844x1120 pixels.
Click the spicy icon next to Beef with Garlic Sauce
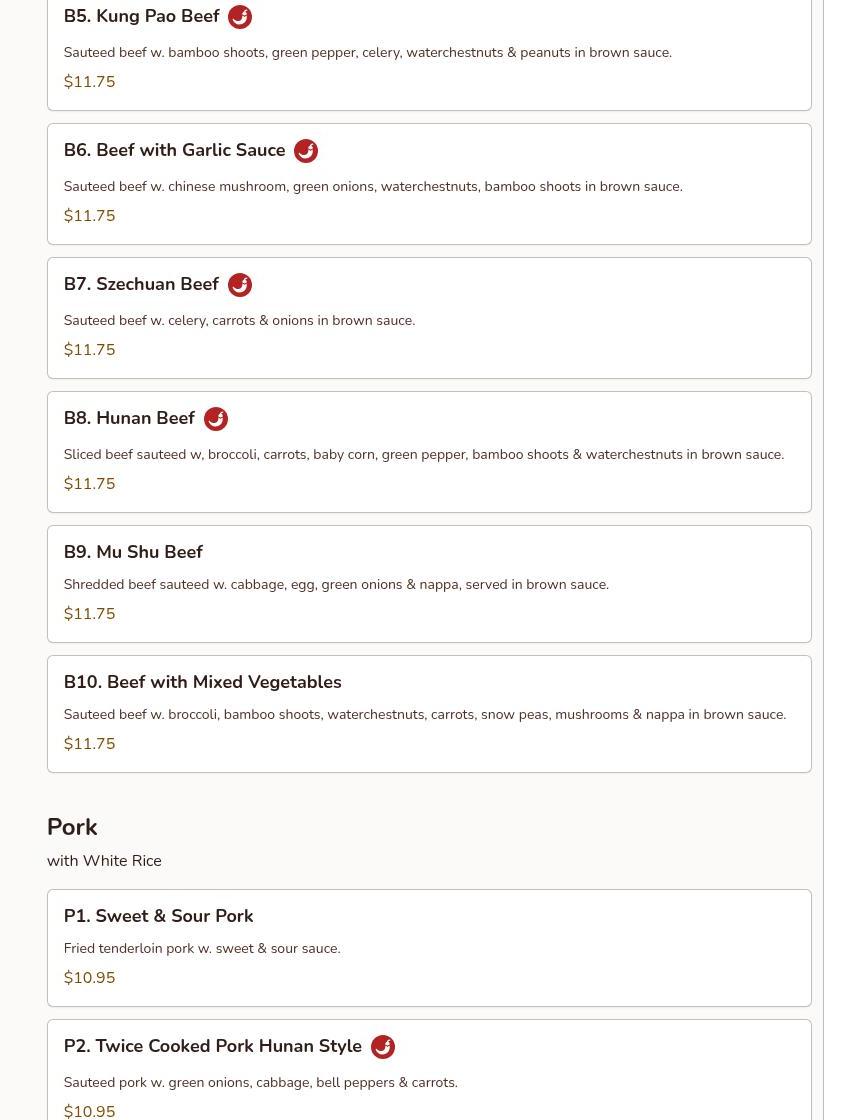tap(306, 151)
